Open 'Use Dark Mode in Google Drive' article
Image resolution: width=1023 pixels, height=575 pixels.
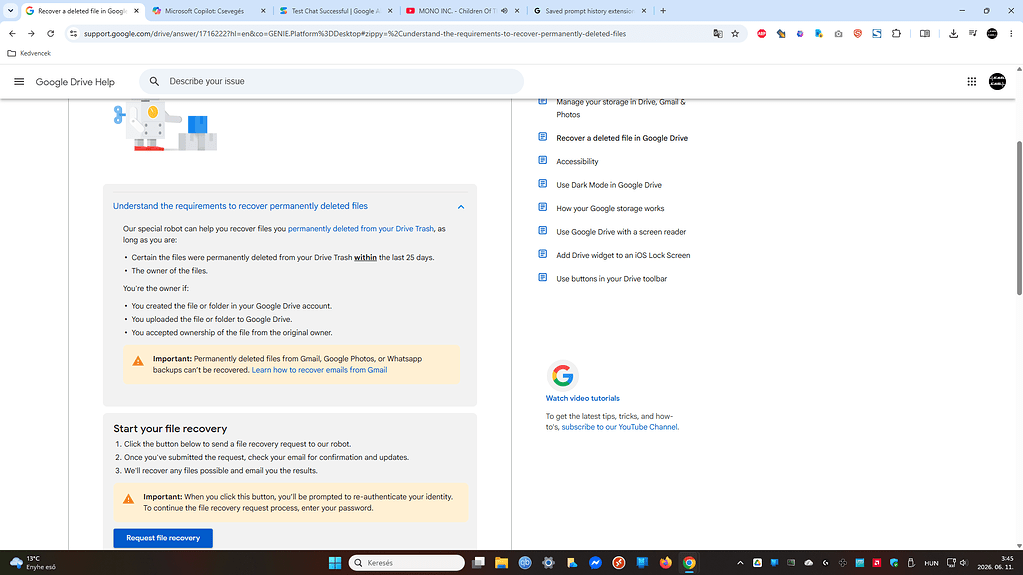pos(609,185)
